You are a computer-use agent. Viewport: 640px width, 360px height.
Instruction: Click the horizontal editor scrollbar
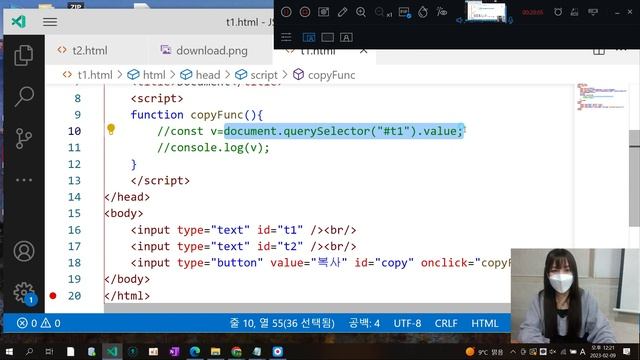point(307,308)
